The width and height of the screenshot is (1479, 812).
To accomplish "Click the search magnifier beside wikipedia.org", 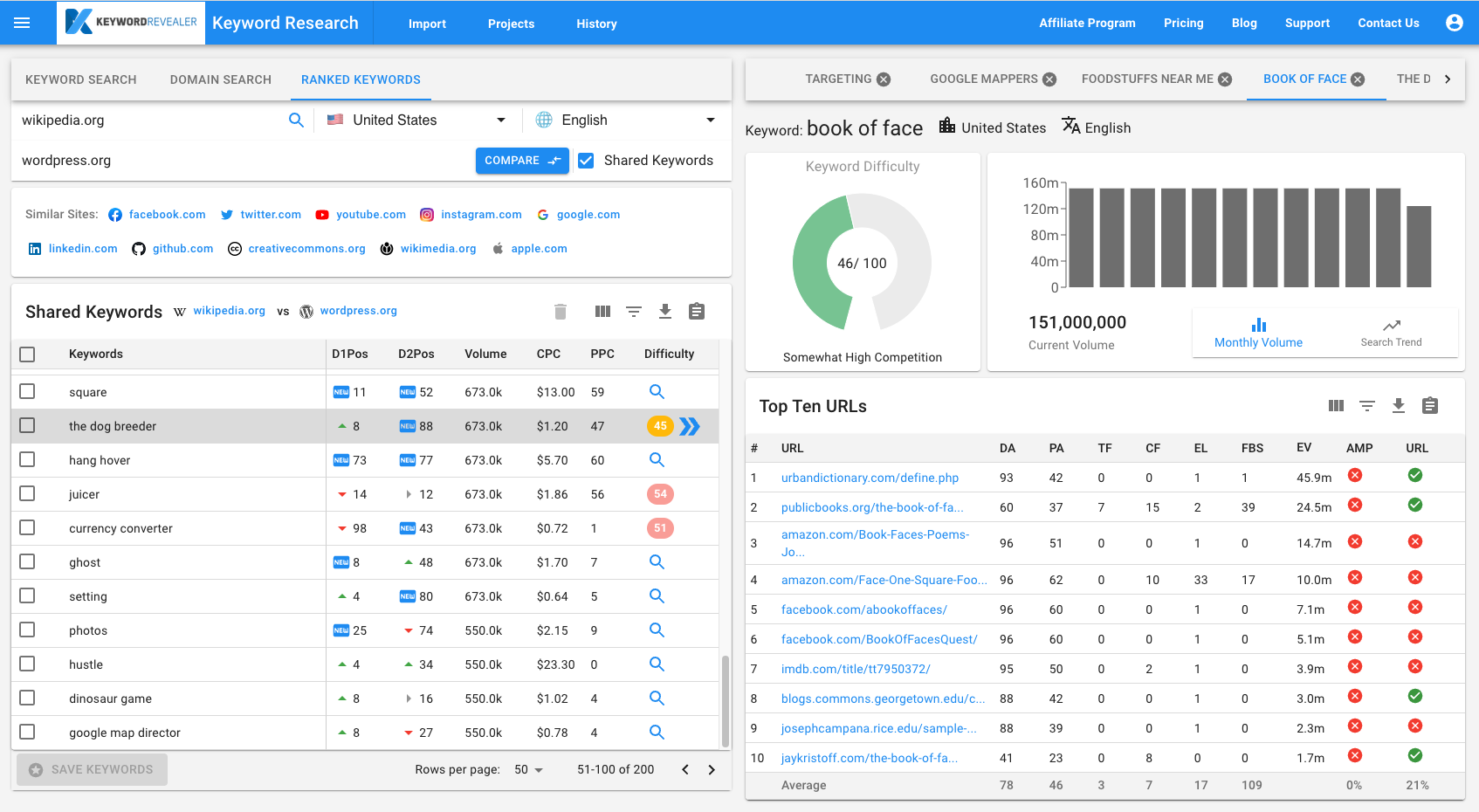I will click(x=296, y=120).
